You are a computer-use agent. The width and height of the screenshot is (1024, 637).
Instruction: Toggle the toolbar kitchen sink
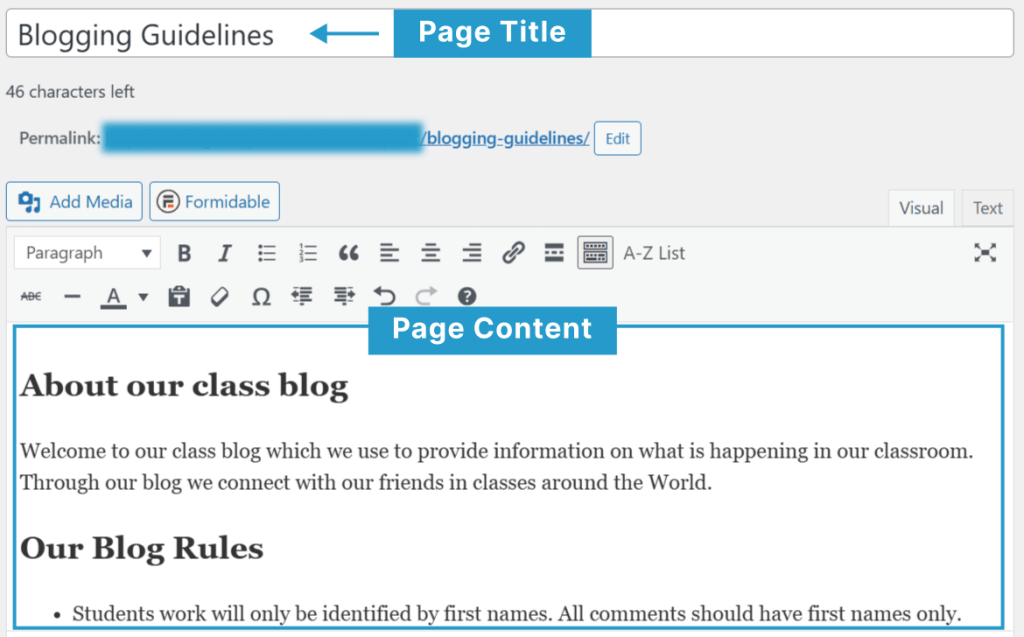595,253
